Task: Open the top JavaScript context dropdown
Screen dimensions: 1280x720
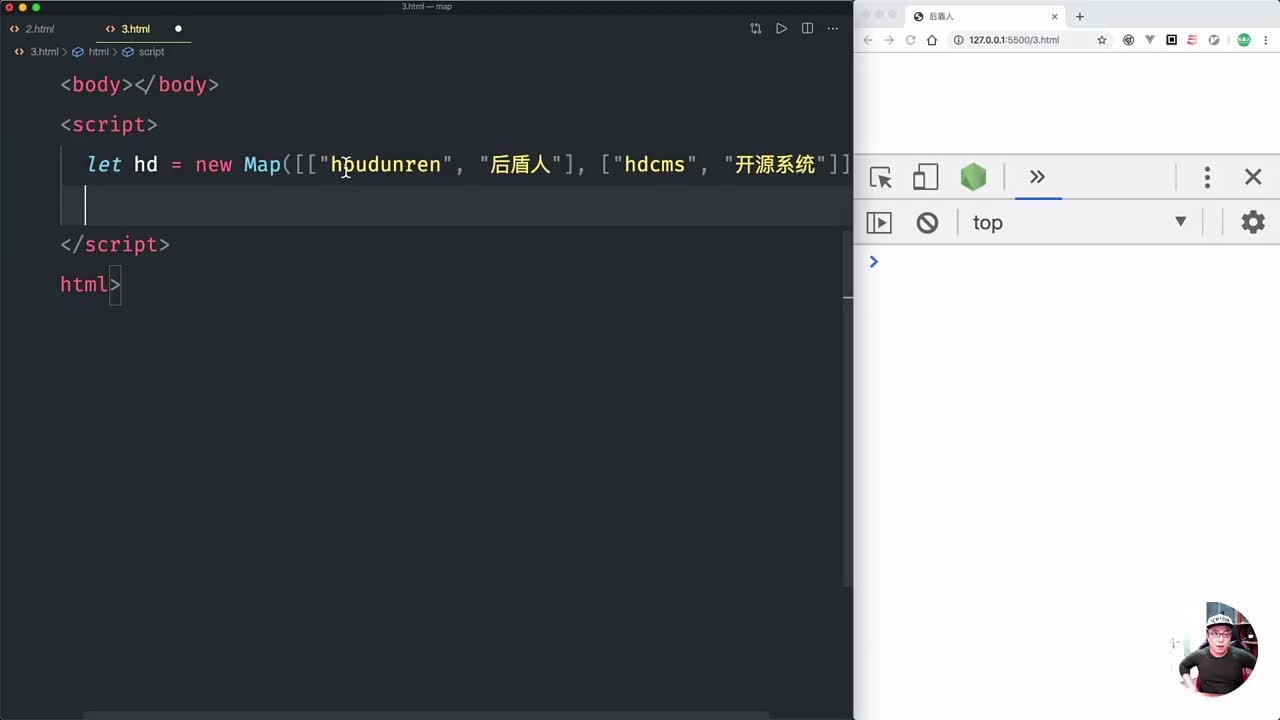Action: point(1080,222)
